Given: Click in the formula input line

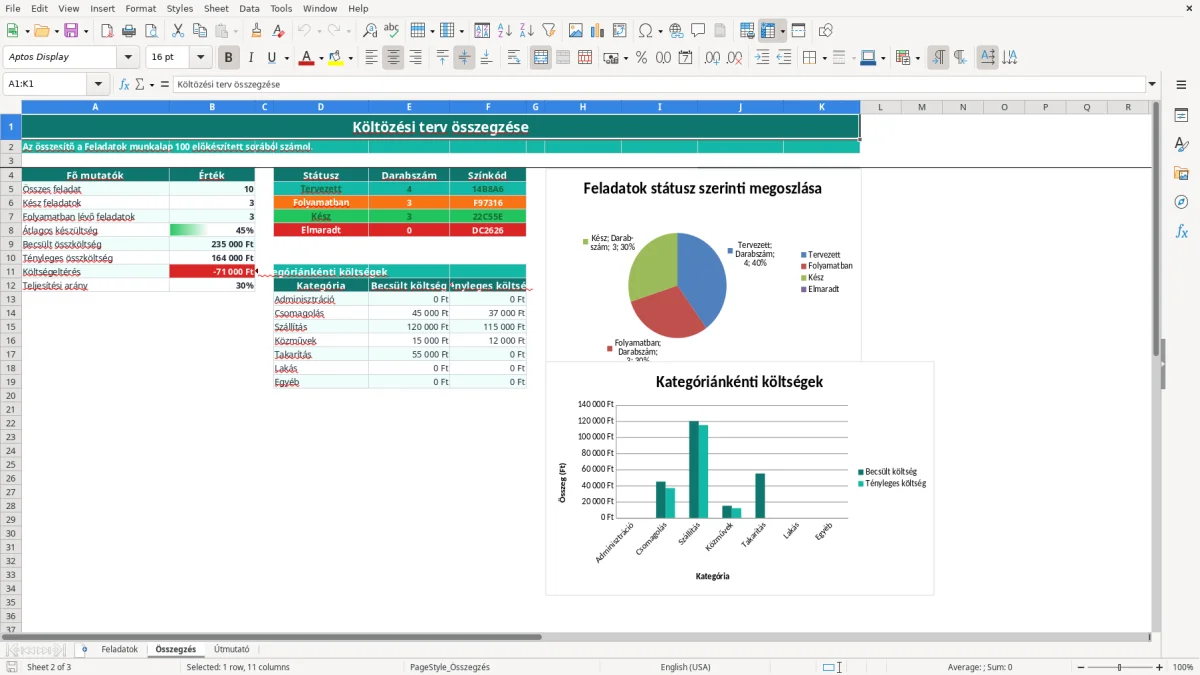Looking at the screenshot, I should pyautogui.click(x=659, y=85).
